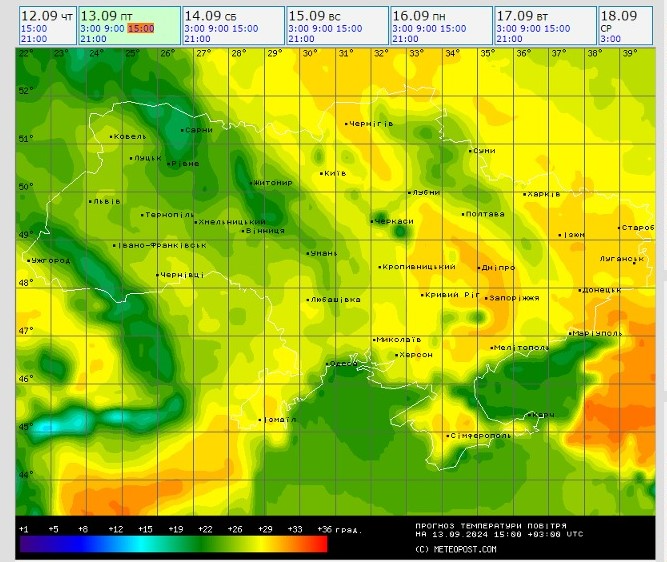Select 15:00 forecast for 14.09 Saturday

click(x=244, y=29)
